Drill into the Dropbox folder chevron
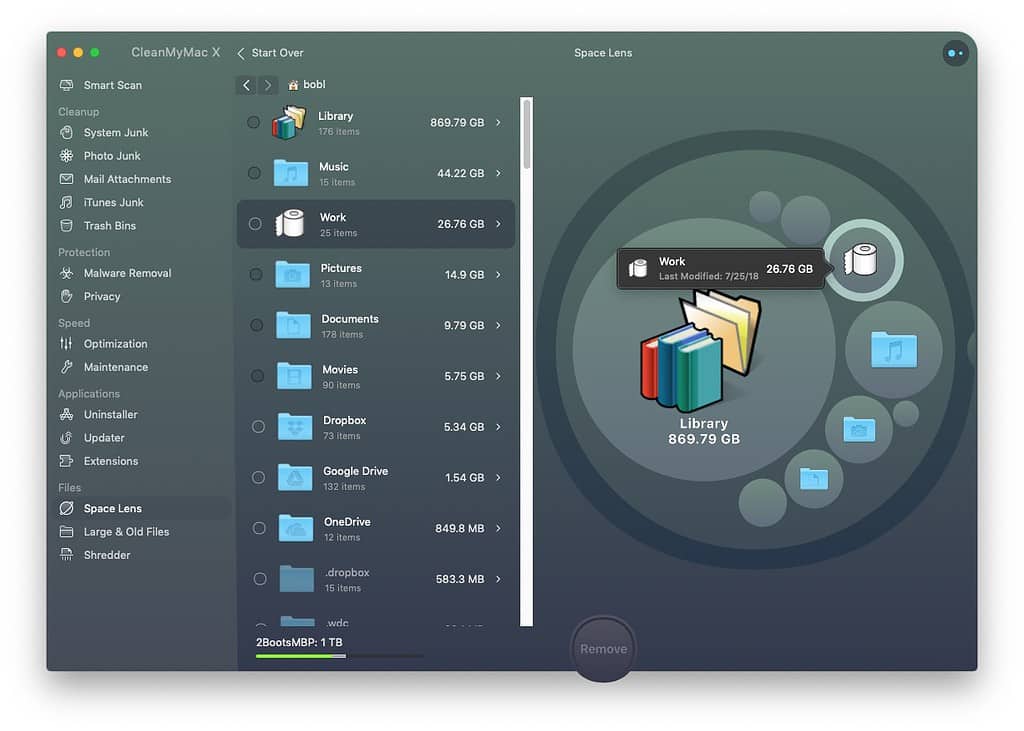Image resolution: width=1024 pixels, height=731 pixels. [498, 427]
